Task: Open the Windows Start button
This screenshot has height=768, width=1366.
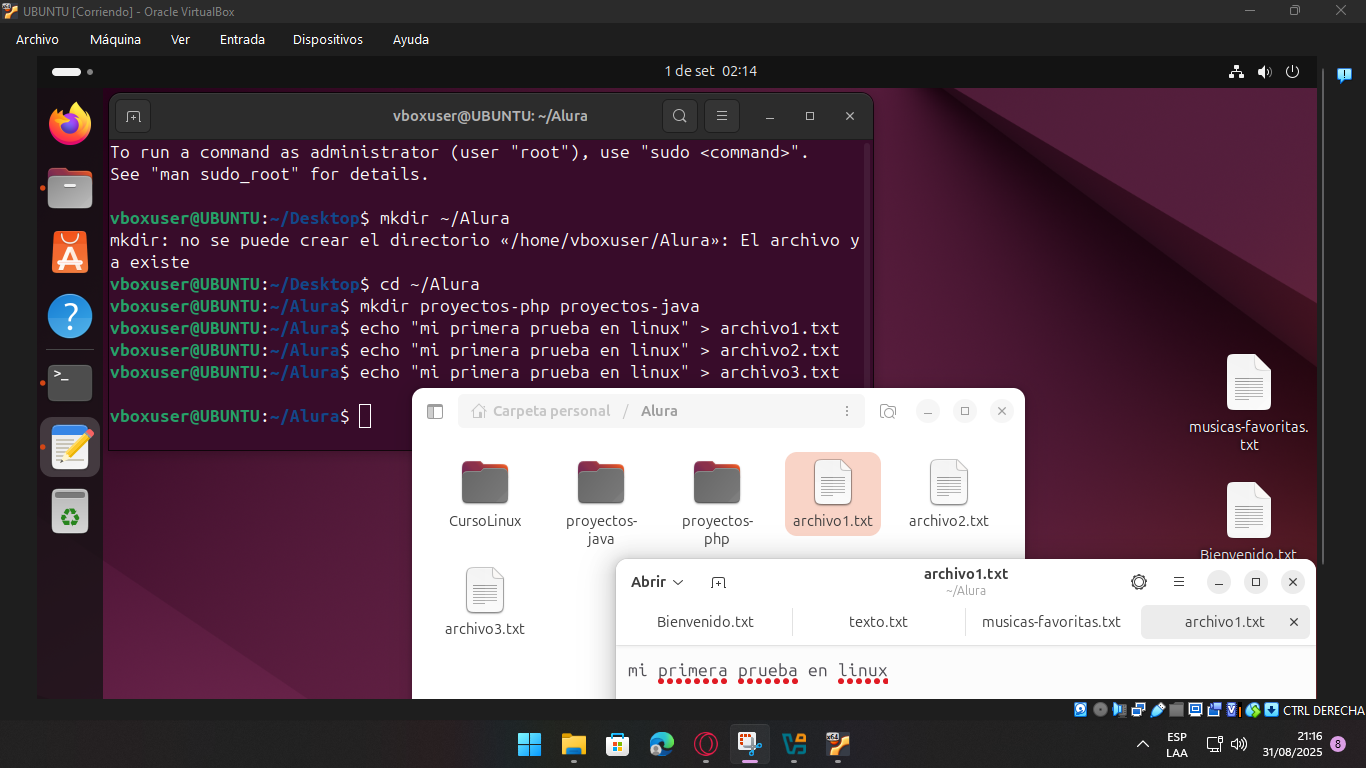Action: [x=529, y=744]
